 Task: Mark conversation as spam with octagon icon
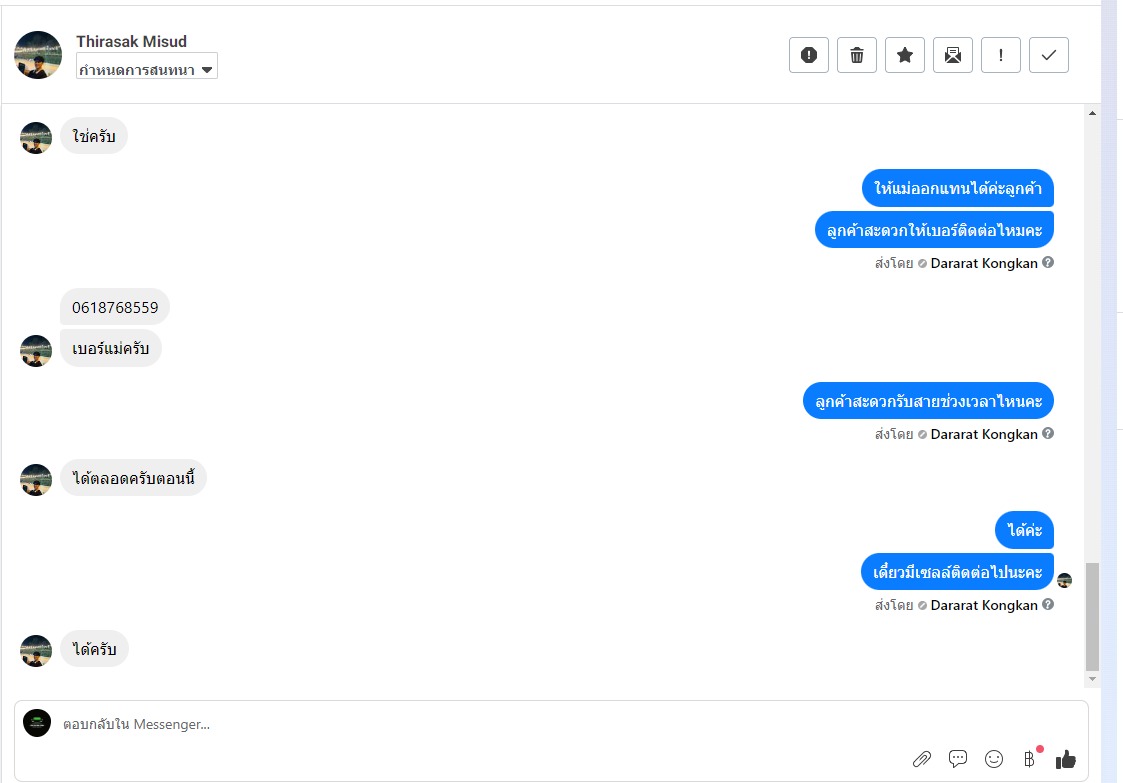(809, 55)
